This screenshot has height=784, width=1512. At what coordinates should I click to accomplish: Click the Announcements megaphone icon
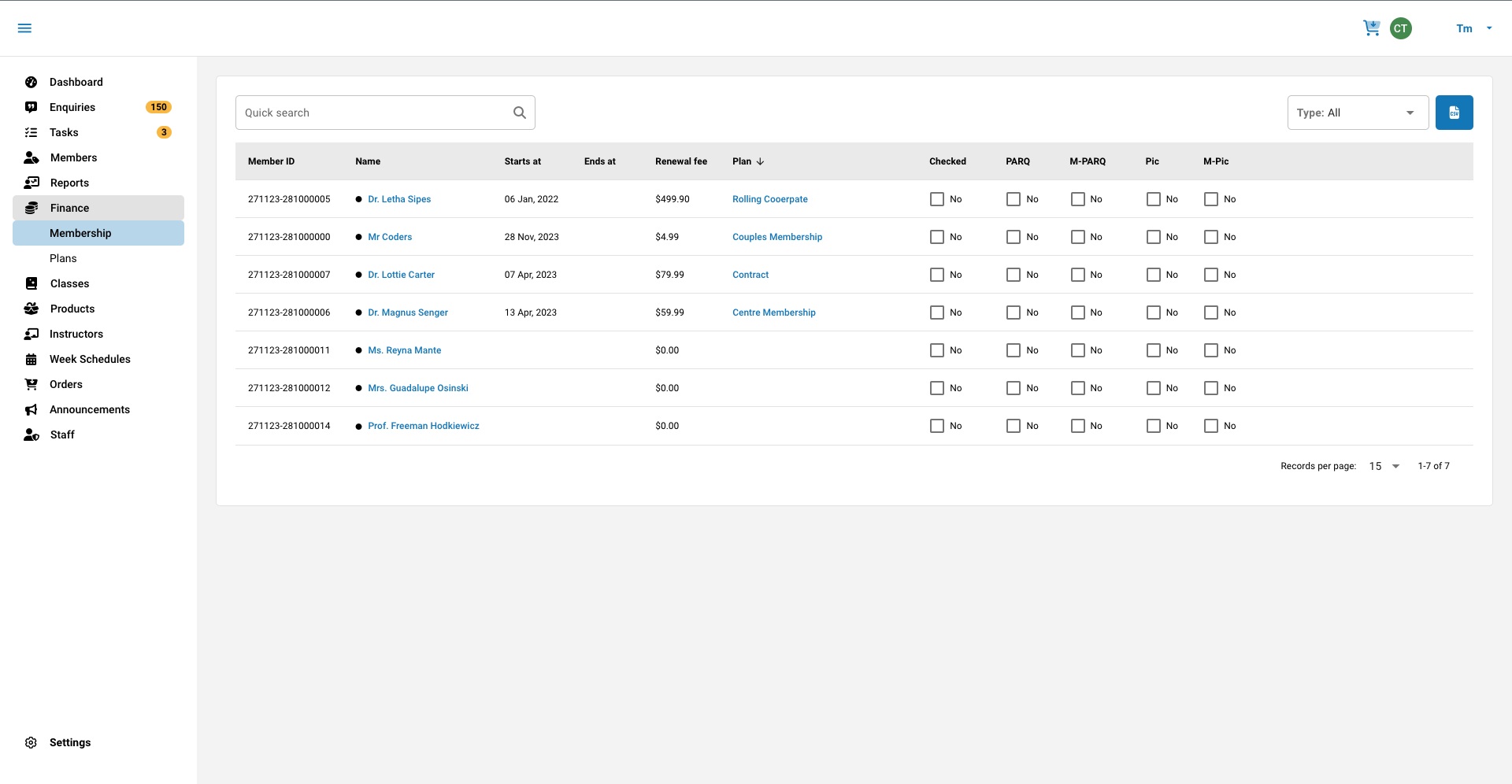pyautogui.click(x=31, y=409)
